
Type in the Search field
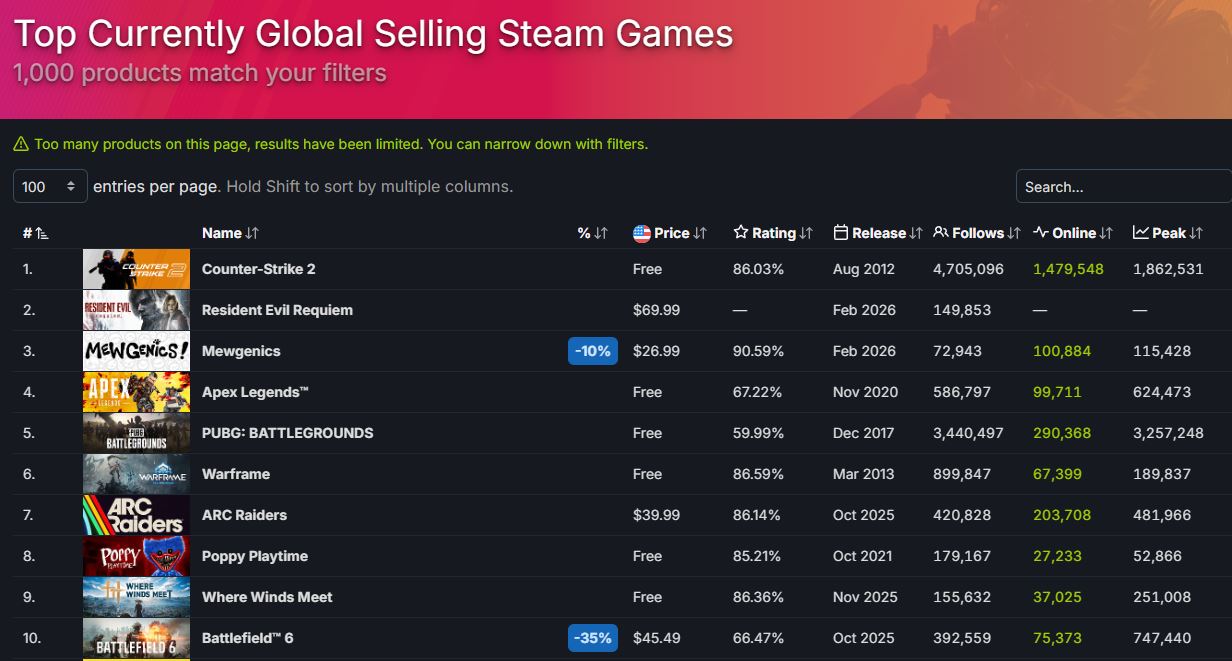1123,187
